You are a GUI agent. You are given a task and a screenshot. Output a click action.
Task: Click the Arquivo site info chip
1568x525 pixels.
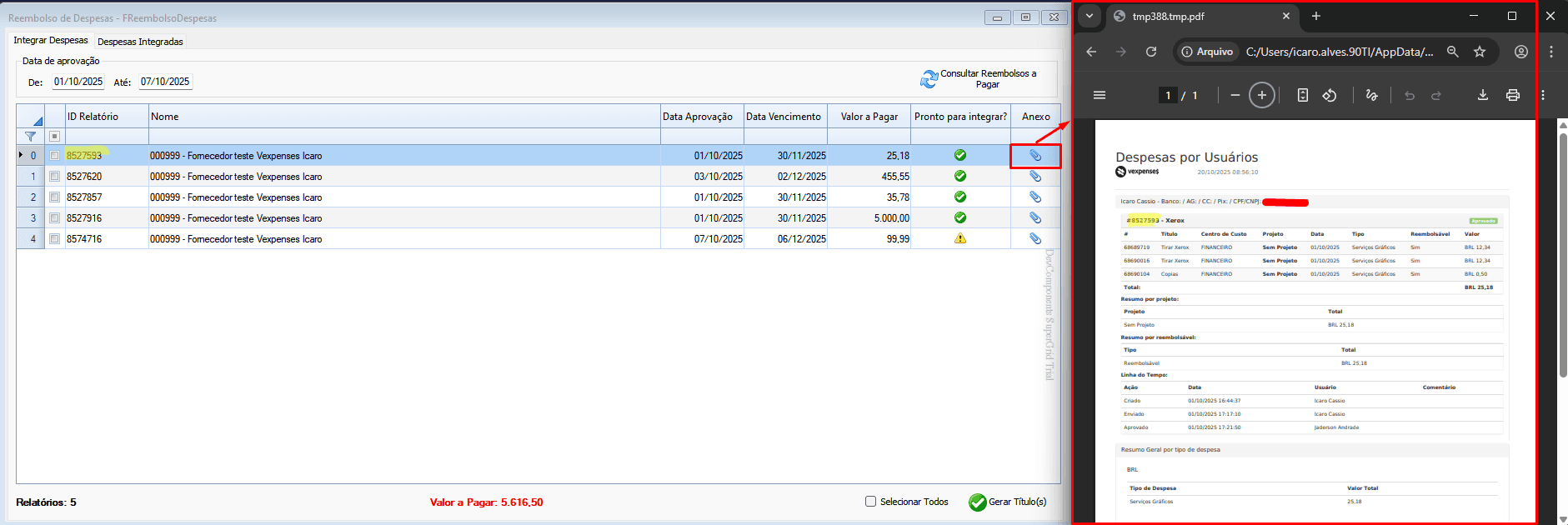(1207, 52)
